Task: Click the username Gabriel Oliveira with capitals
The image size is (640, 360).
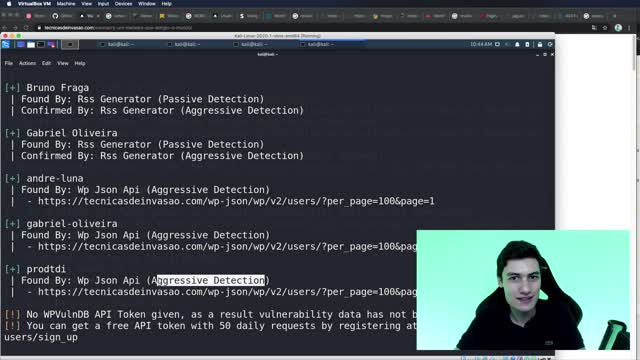Action: (72, 133)
